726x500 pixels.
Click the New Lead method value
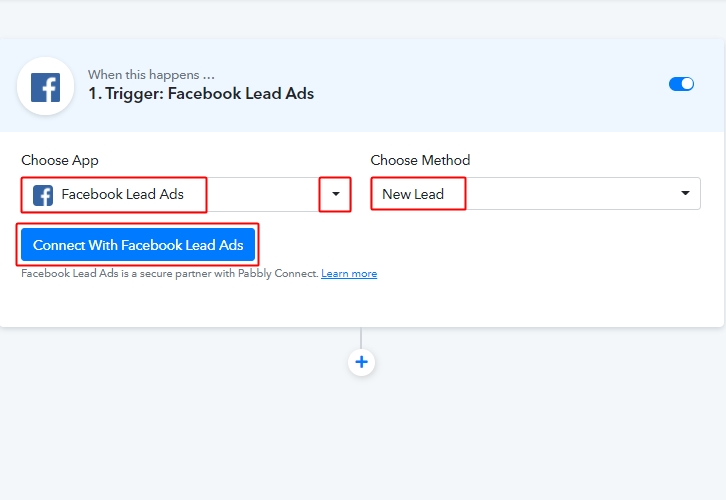pyautogui.click(x=413, y=194)
